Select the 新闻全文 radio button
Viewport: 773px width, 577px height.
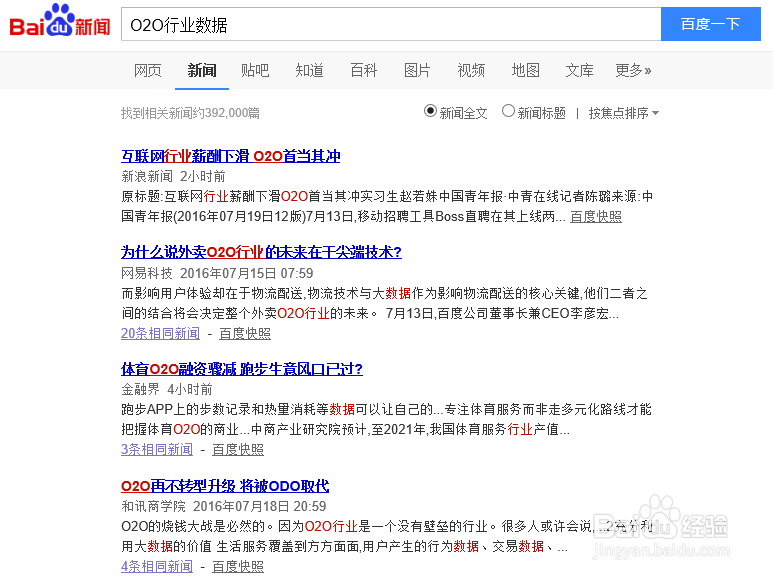tap(430, 111)
